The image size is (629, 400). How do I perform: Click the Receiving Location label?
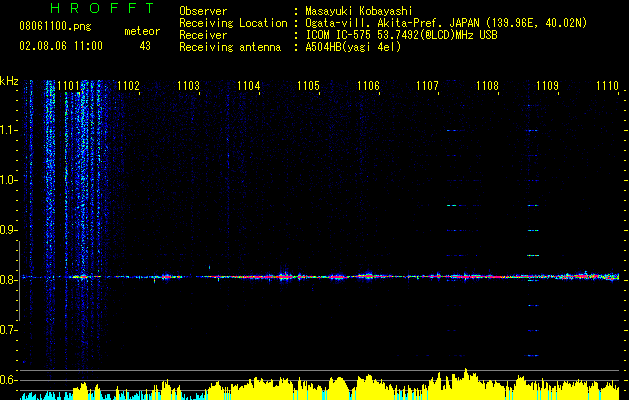(x=233, y=23)
